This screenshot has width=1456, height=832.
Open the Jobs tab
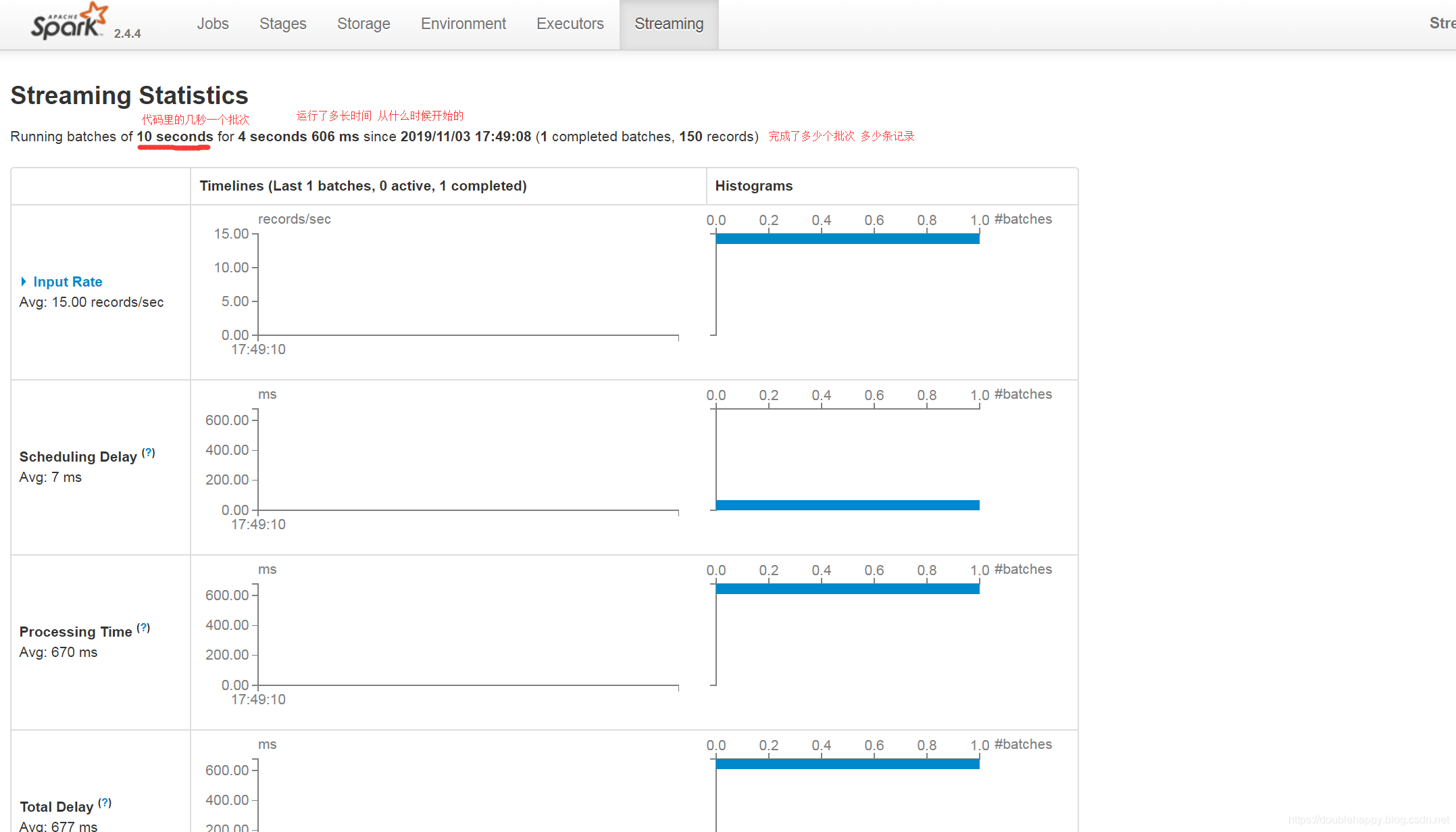(213, 24)
